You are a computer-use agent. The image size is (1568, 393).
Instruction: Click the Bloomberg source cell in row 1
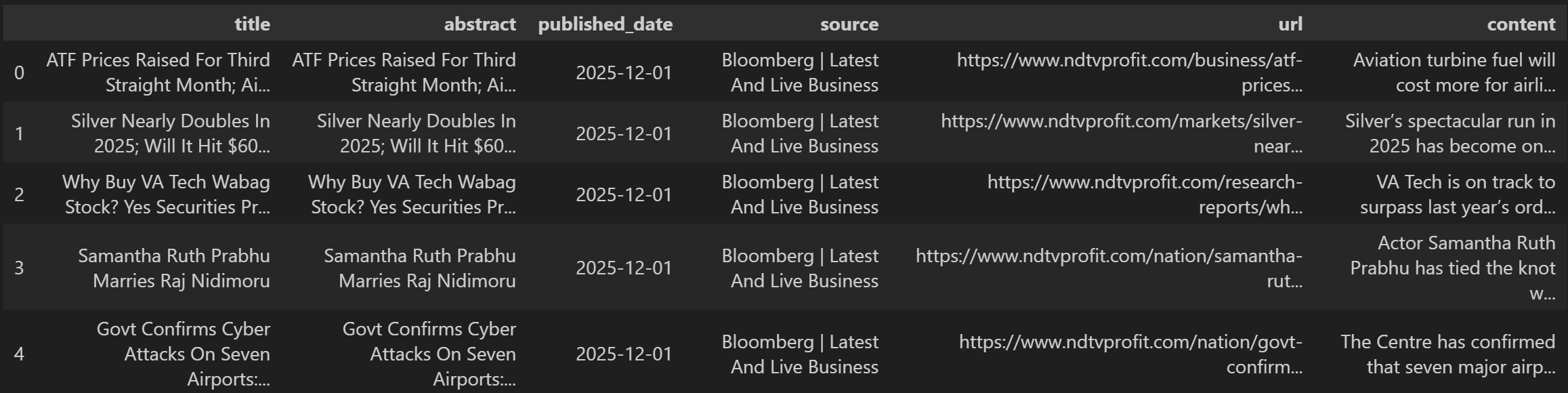[800, 133]
